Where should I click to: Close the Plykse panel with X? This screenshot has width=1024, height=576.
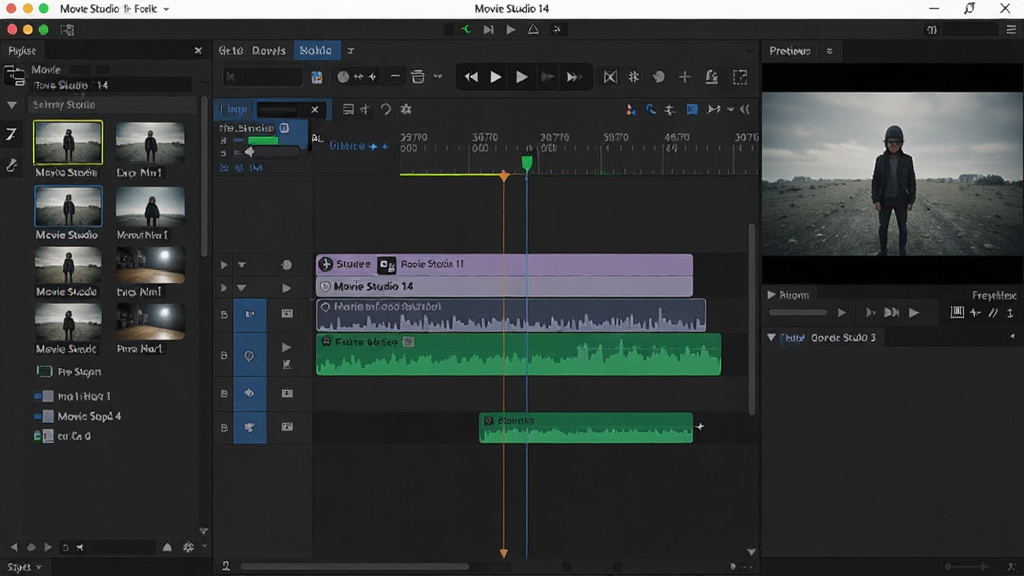click(x=198, y=50)
